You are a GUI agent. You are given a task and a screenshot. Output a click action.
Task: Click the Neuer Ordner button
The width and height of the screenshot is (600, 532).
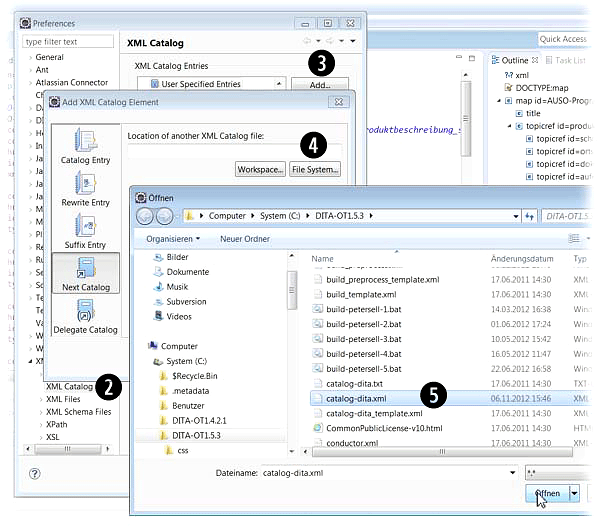coord(245,239)
